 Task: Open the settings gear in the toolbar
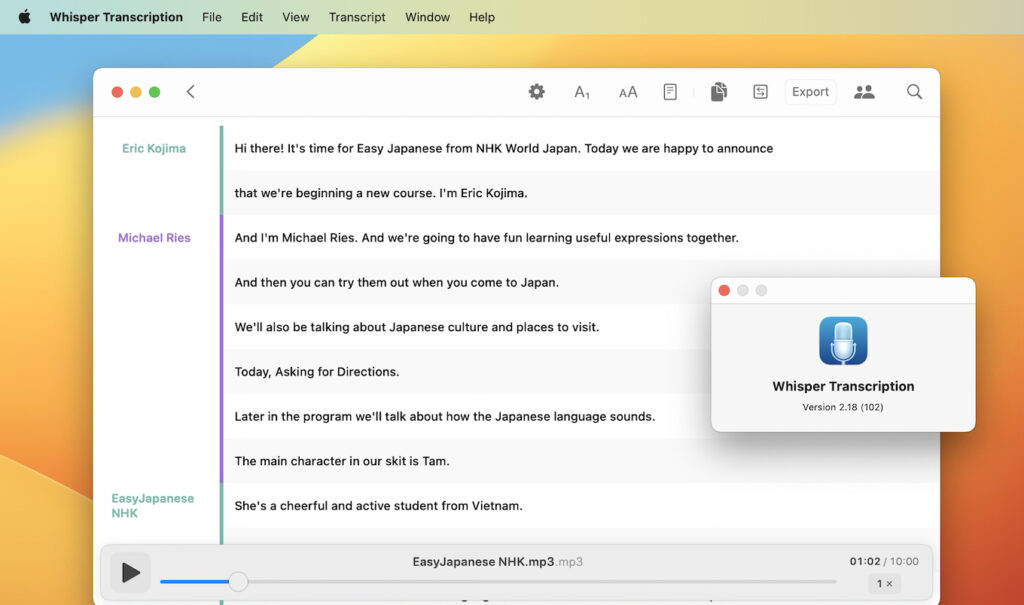coord(537,91)
